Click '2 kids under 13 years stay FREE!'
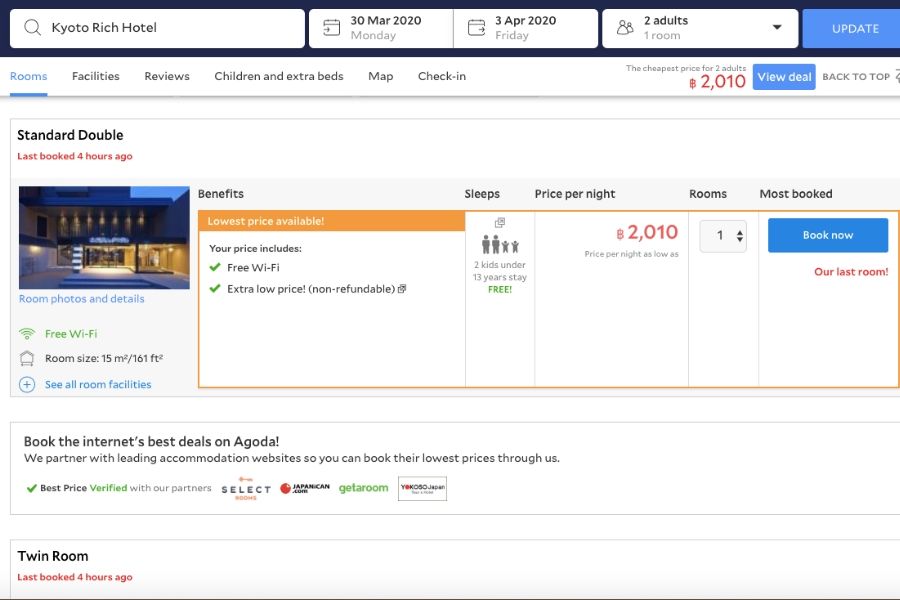 [x=500, y=277]
